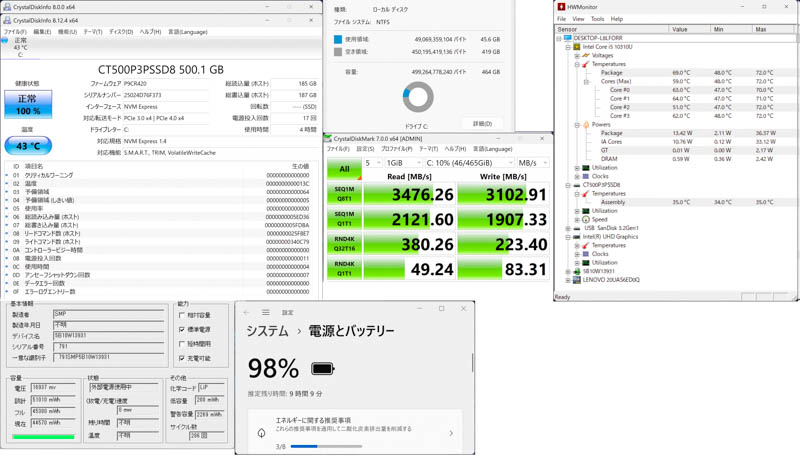Expand the USB SanDisk 3.2Gen1 node
Viewport: 800px width, 459px height.
tap(568, 228)
